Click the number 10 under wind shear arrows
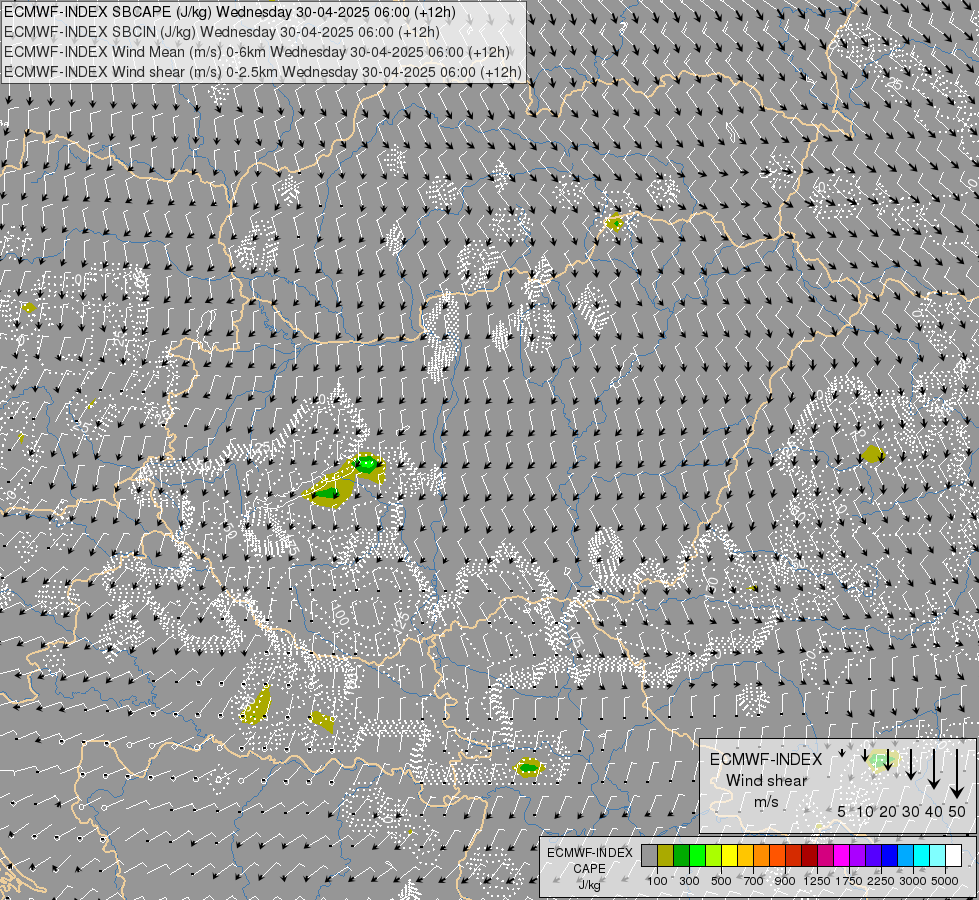Image resolution: width=979 pixels, height=900 pixels. coord(865,811)
